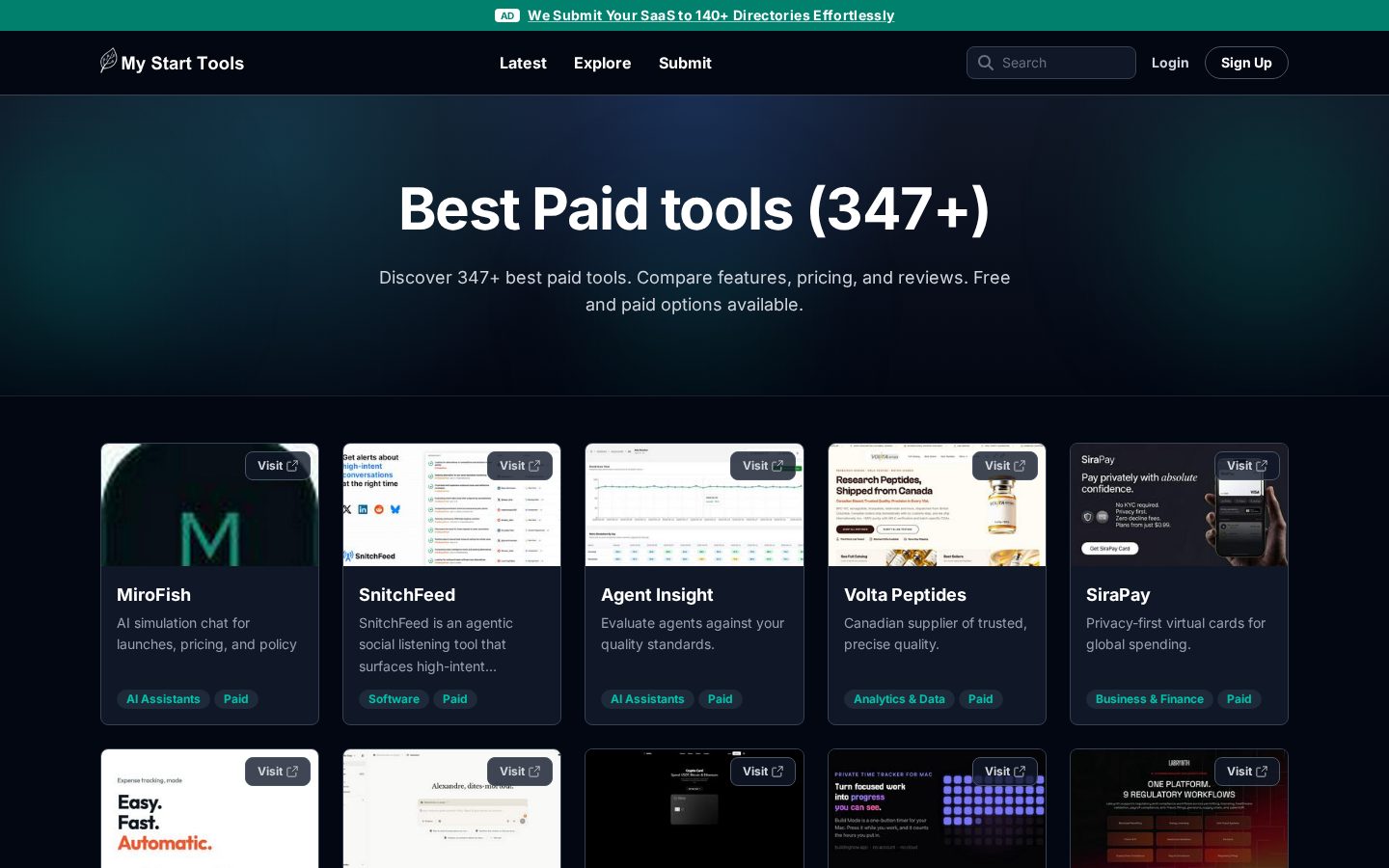
Task: Select Volta Peptides' Paid tag
Action: coord(981,699)
